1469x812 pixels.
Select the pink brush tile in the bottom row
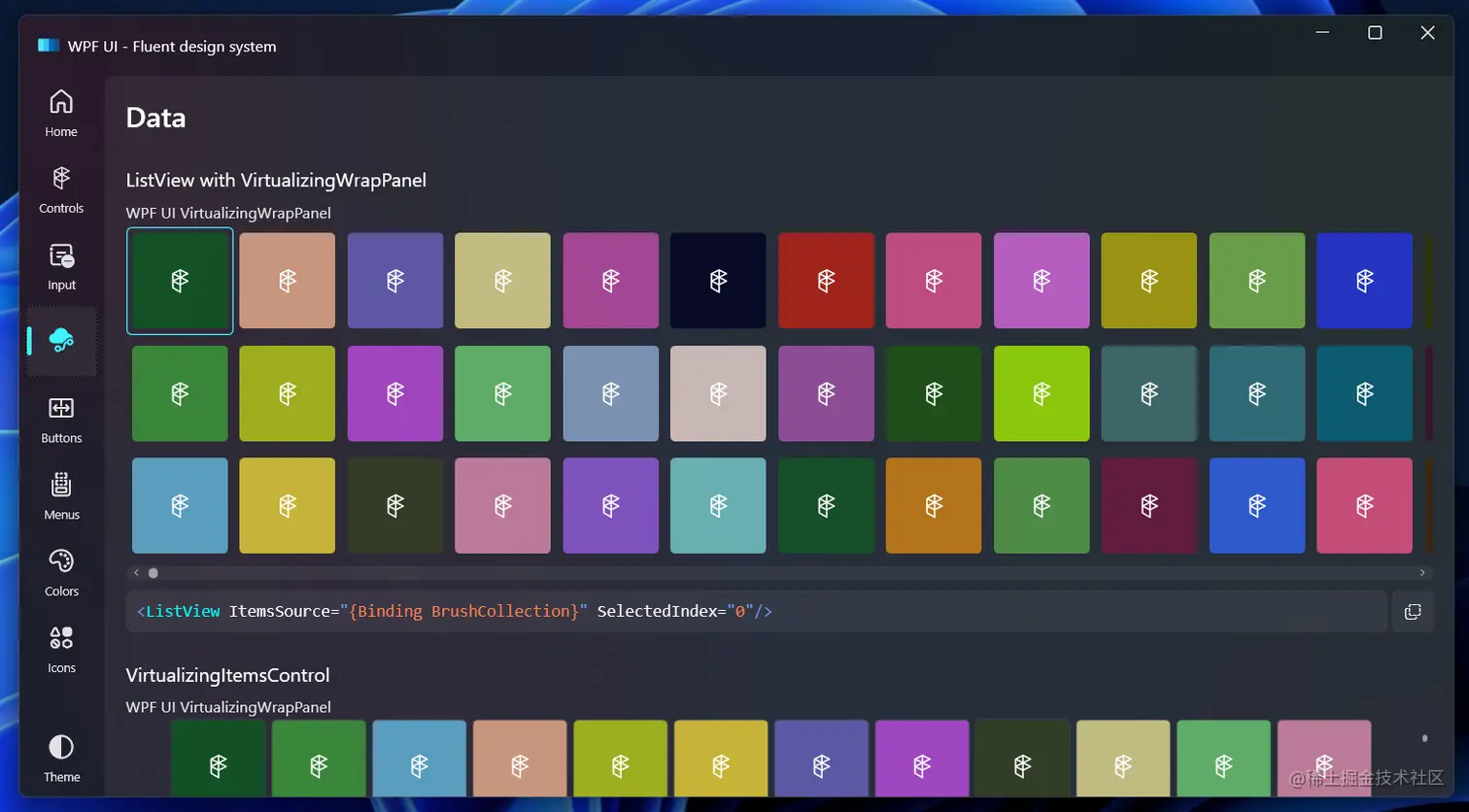[1364, 505]
